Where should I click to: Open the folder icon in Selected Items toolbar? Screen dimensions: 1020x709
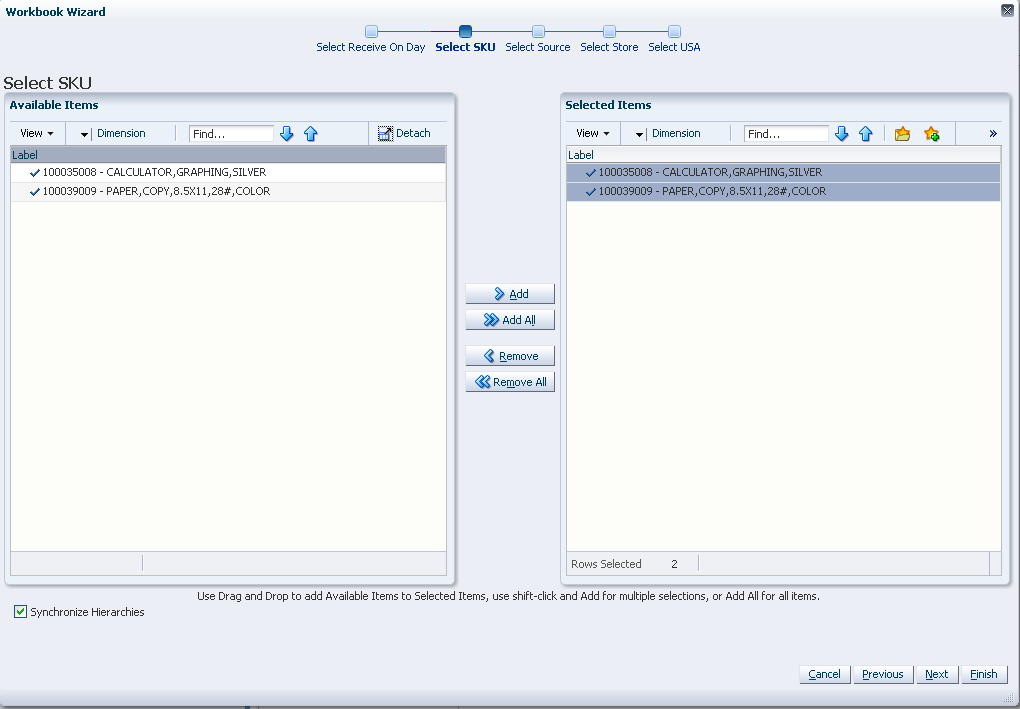click(x=902, y=133)
